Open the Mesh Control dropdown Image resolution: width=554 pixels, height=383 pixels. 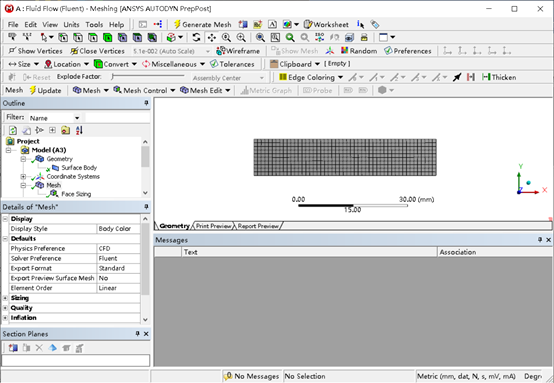(173, 90)
